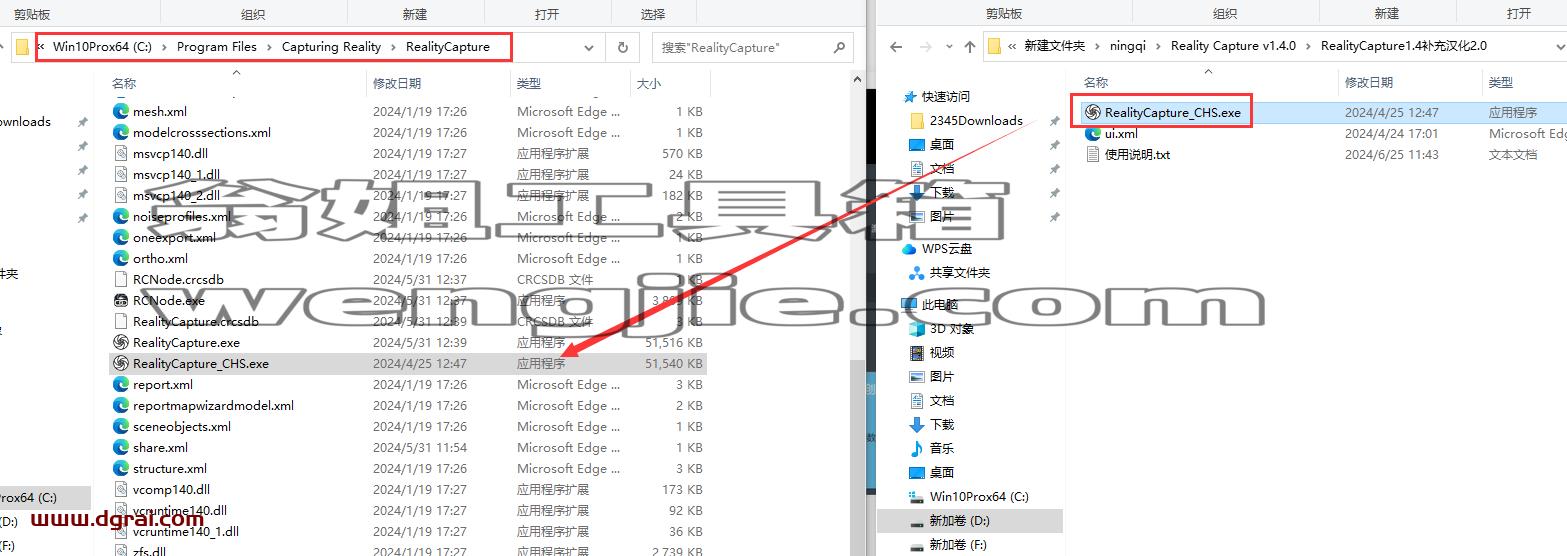This screenshot has height=556, width=1567.
Task: Open the address history dropdown in left window
Action: (589, 47)
